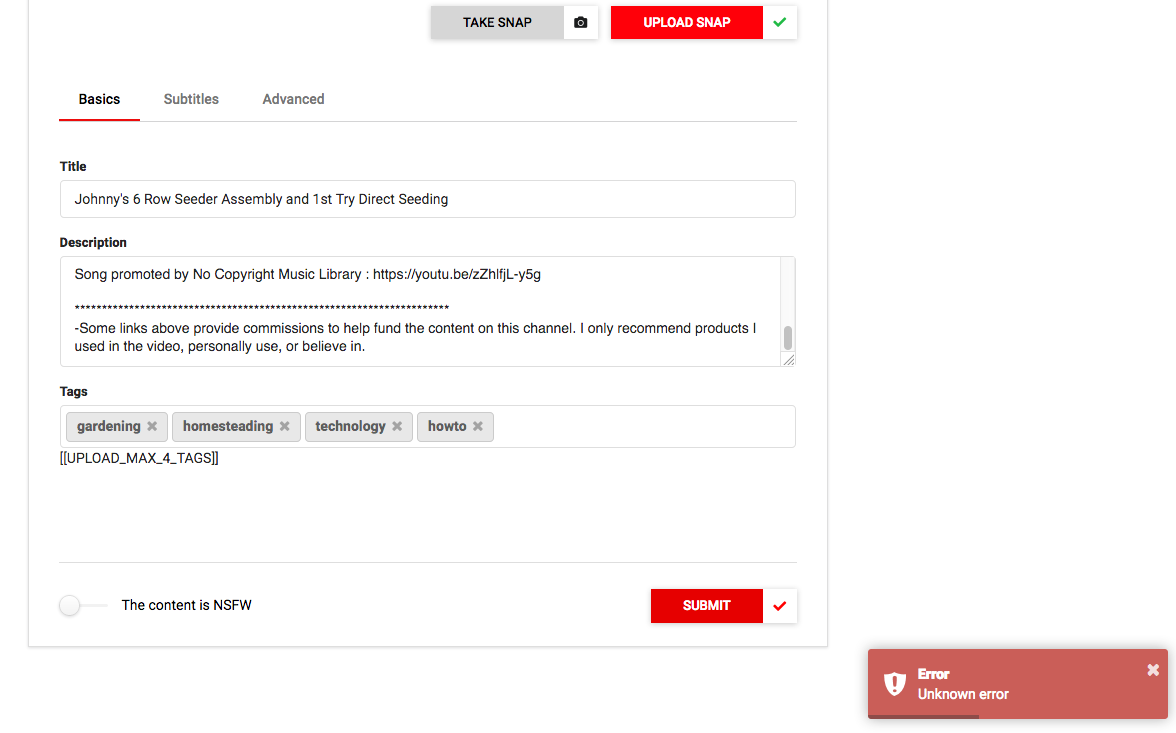Dismiss the Unknown error notification
The width and height of the screenshot is (1176, 733).
tap(1153, 670)
